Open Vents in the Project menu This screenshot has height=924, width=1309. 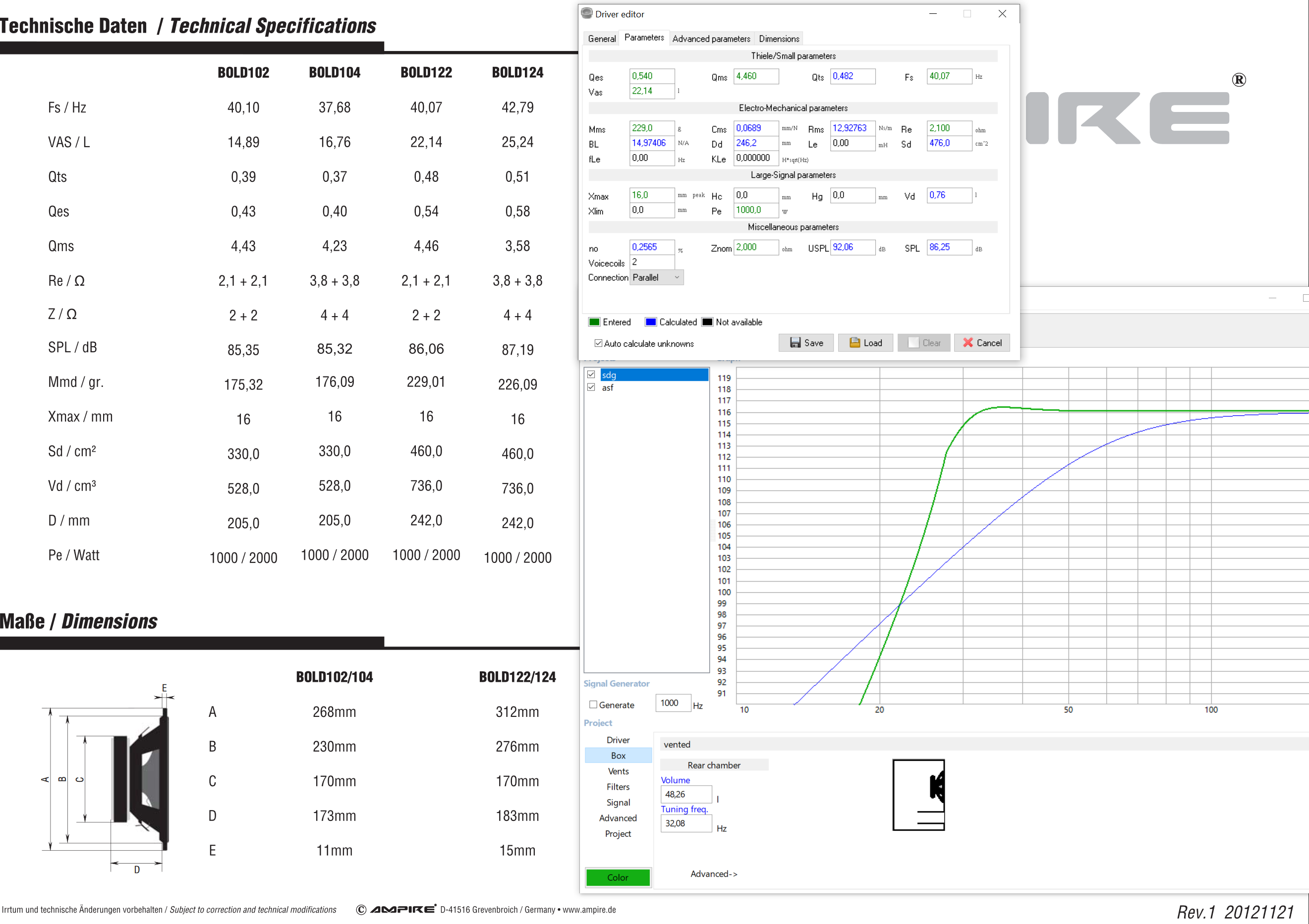click(x=618, y=771)
